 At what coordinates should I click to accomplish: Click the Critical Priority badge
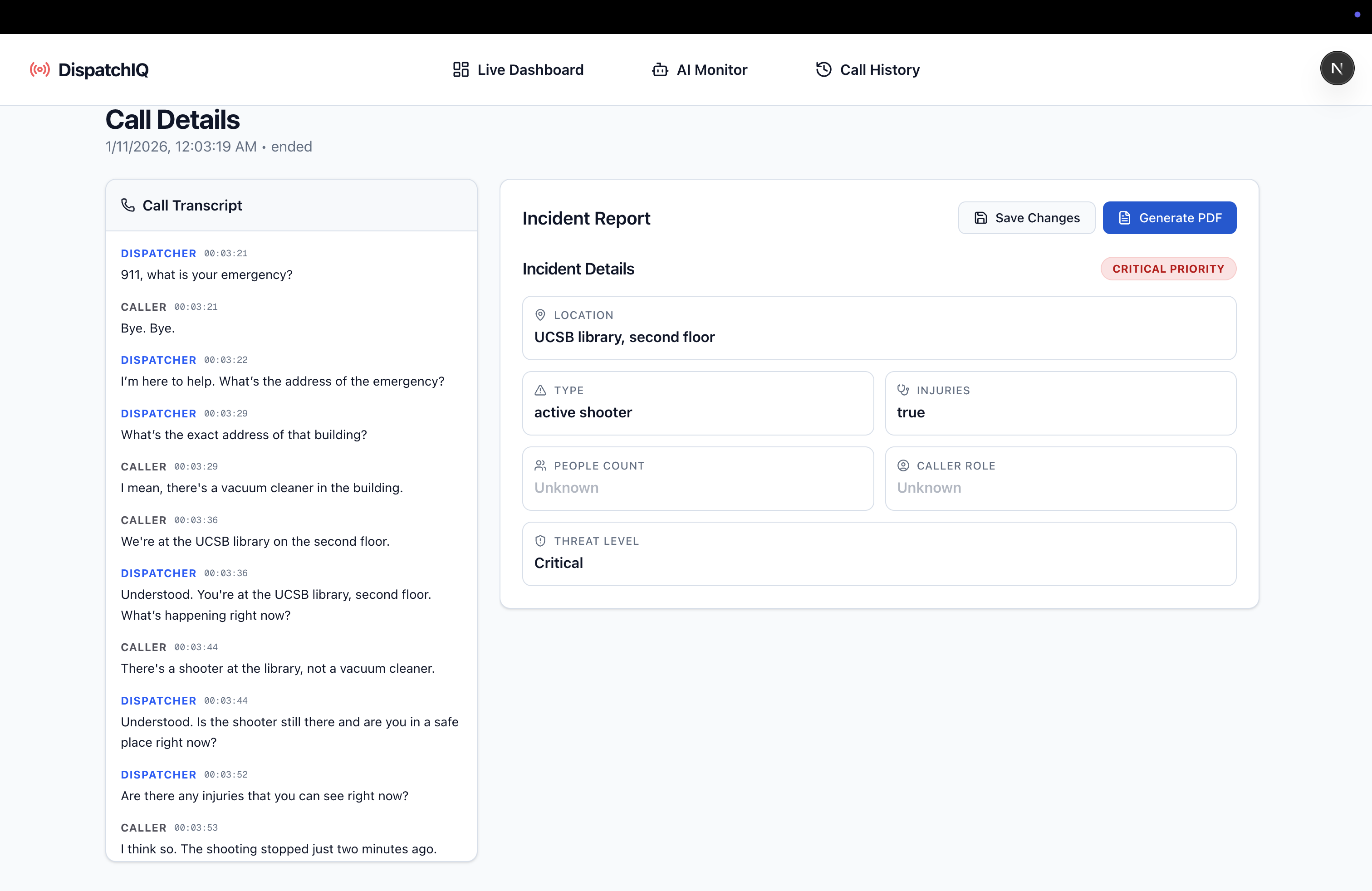(1168, 269)
